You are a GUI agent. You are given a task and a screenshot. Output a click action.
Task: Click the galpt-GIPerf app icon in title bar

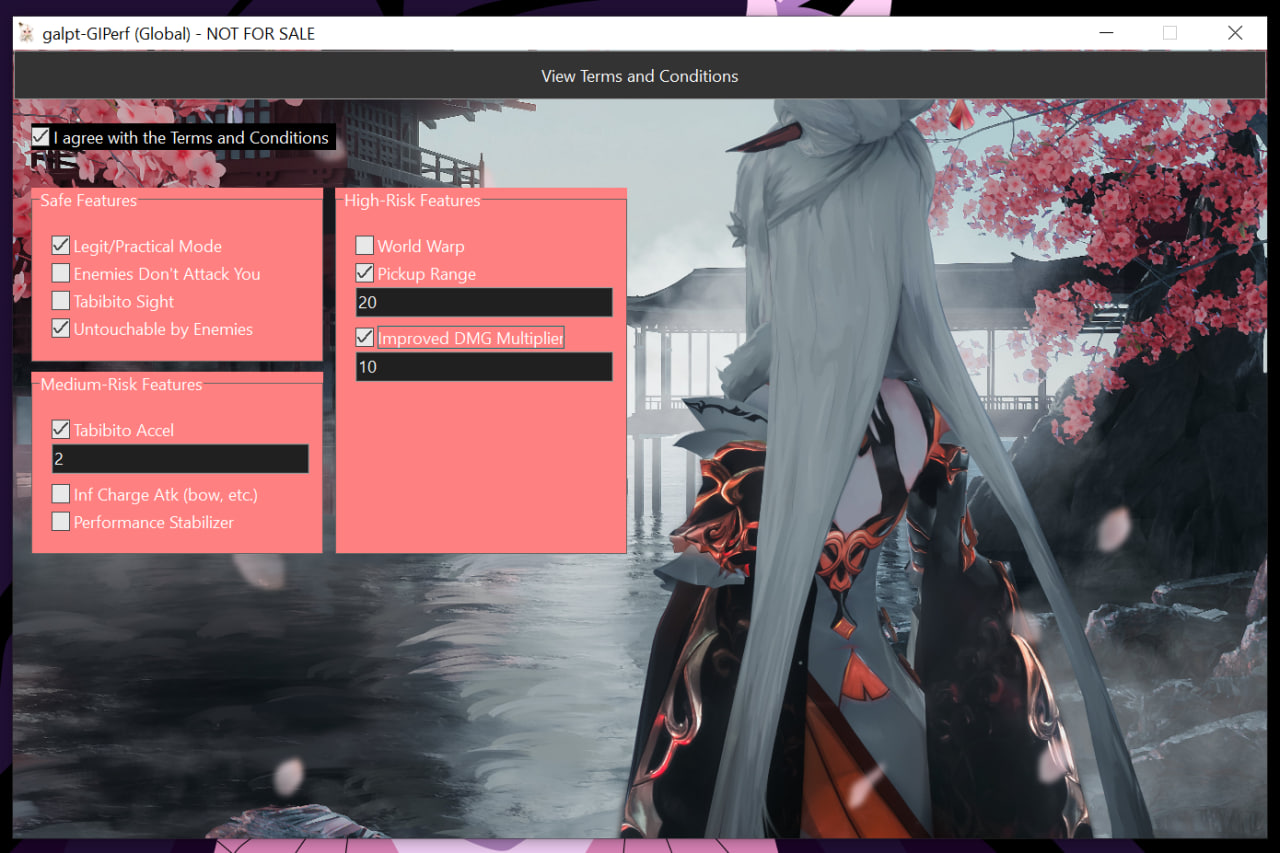point(26,33)
